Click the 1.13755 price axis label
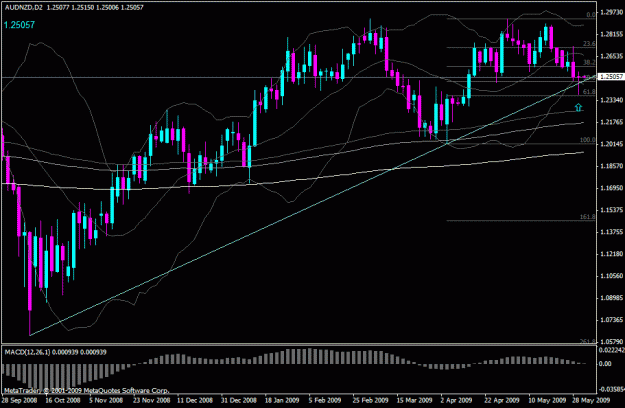 tap(611, 231)
